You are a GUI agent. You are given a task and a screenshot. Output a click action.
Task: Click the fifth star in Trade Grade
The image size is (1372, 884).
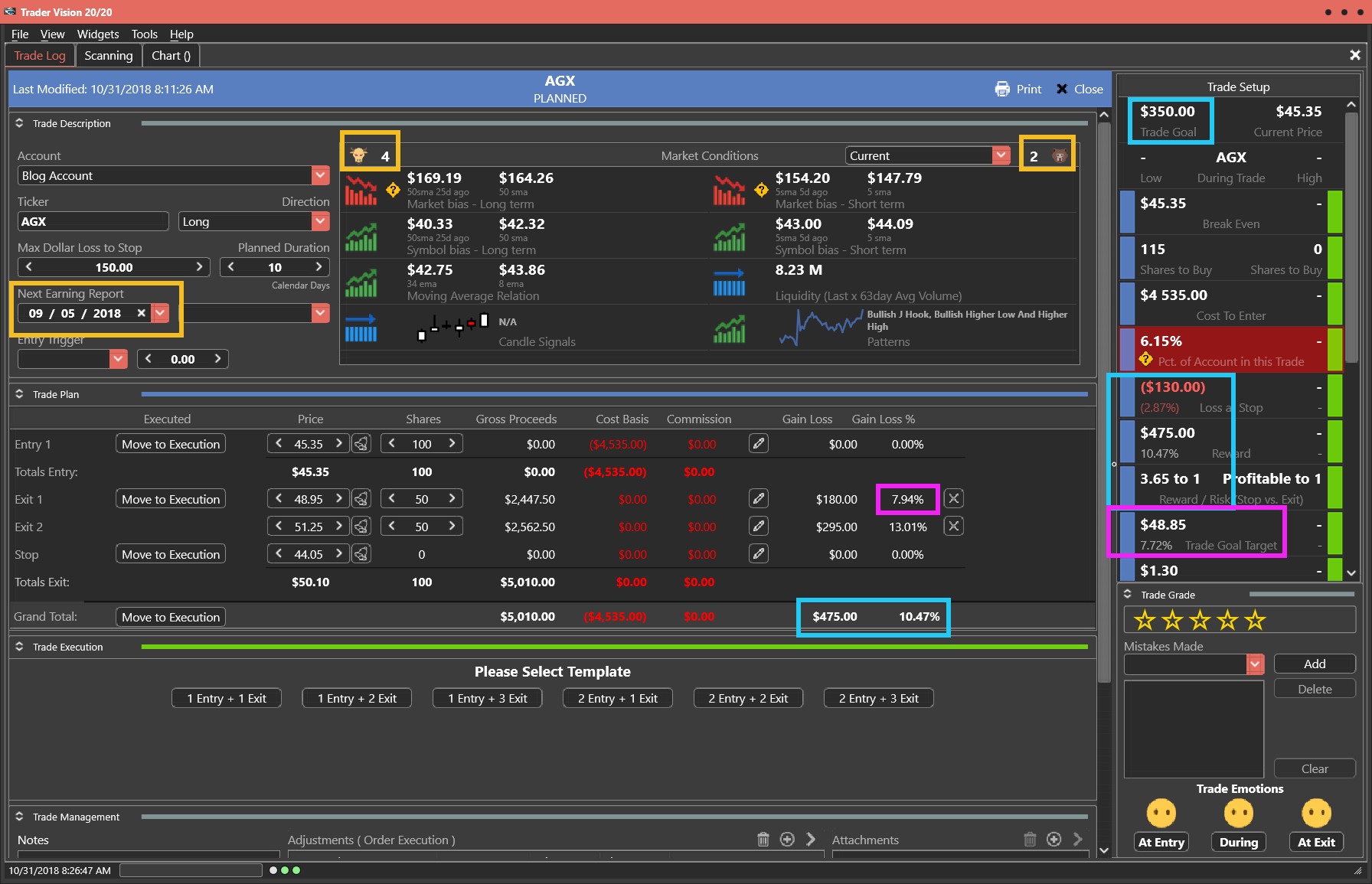click(x=1255, y=620)
